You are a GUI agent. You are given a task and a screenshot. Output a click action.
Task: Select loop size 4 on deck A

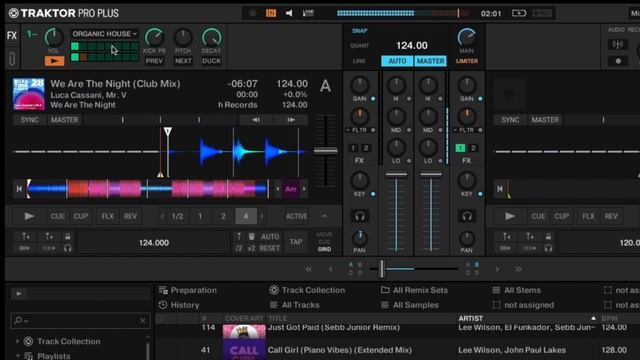tap(246, 216)
